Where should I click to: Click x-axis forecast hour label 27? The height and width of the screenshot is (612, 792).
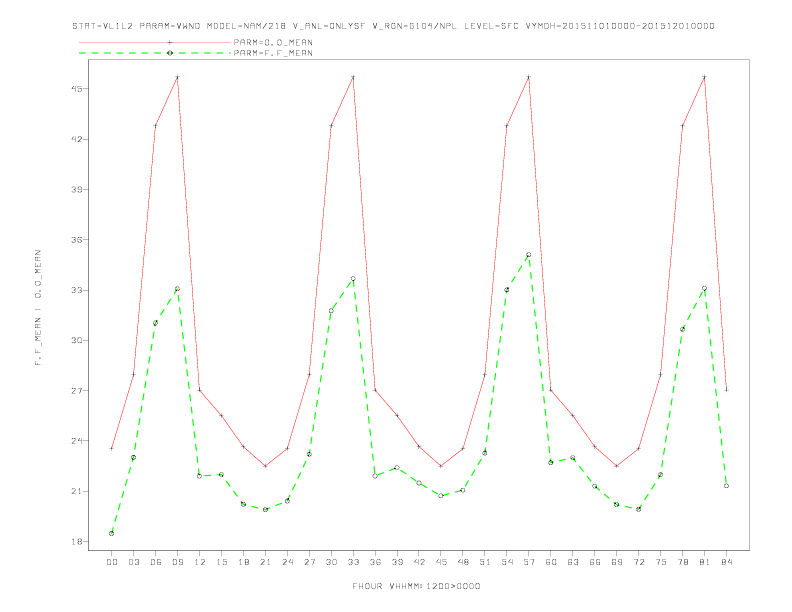[x=309, y=562]
